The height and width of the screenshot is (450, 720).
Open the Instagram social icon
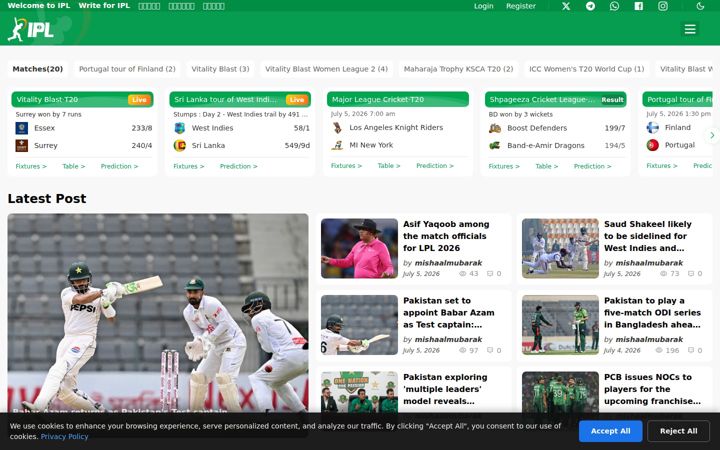pos(663,6)
